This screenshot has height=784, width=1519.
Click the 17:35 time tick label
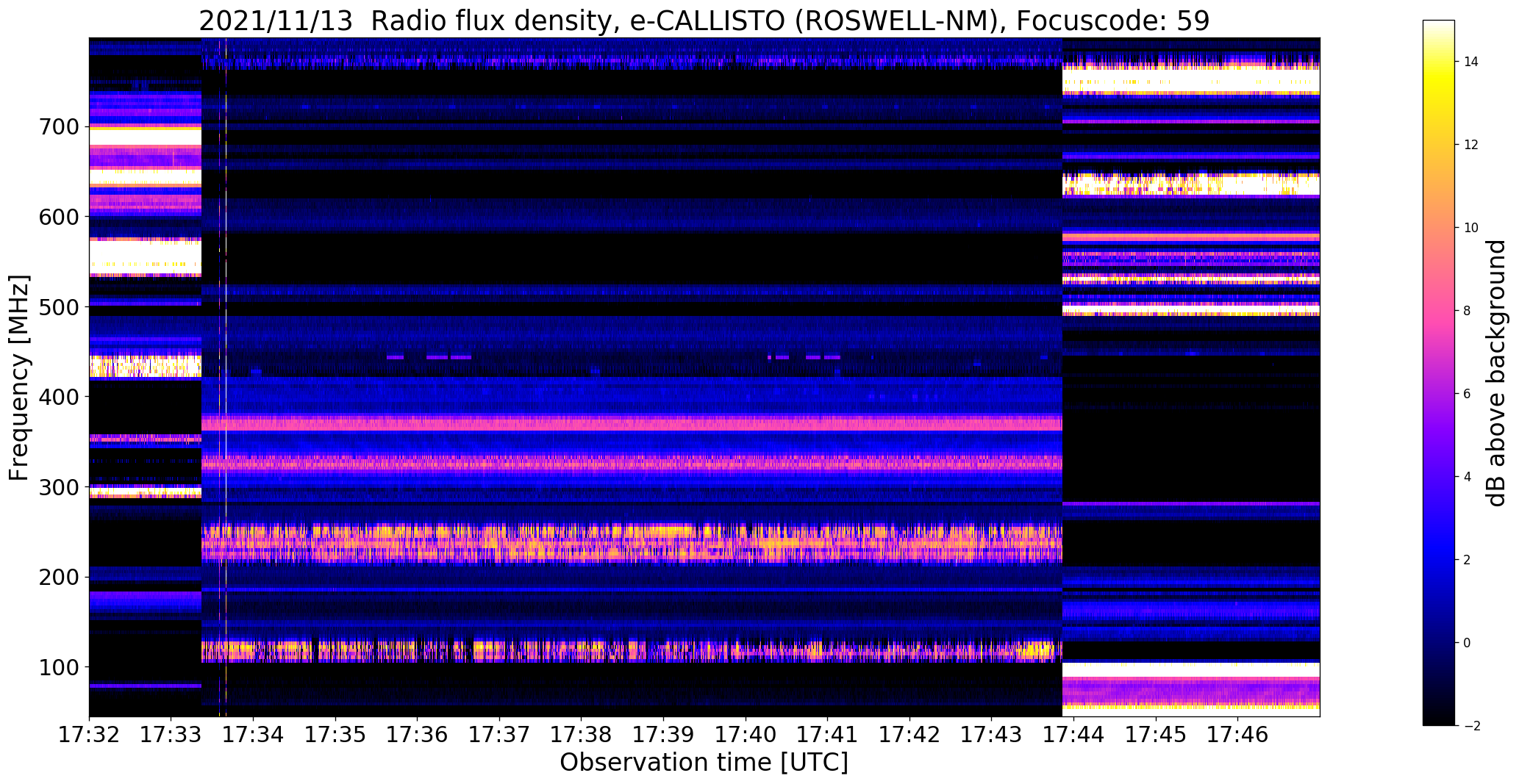pos(335,734)
